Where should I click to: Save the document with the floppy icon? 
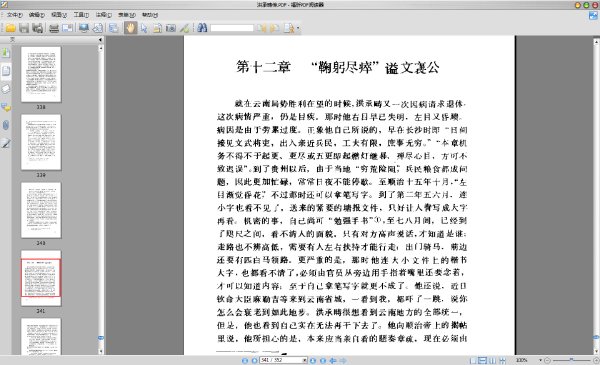tap(24, 28)
